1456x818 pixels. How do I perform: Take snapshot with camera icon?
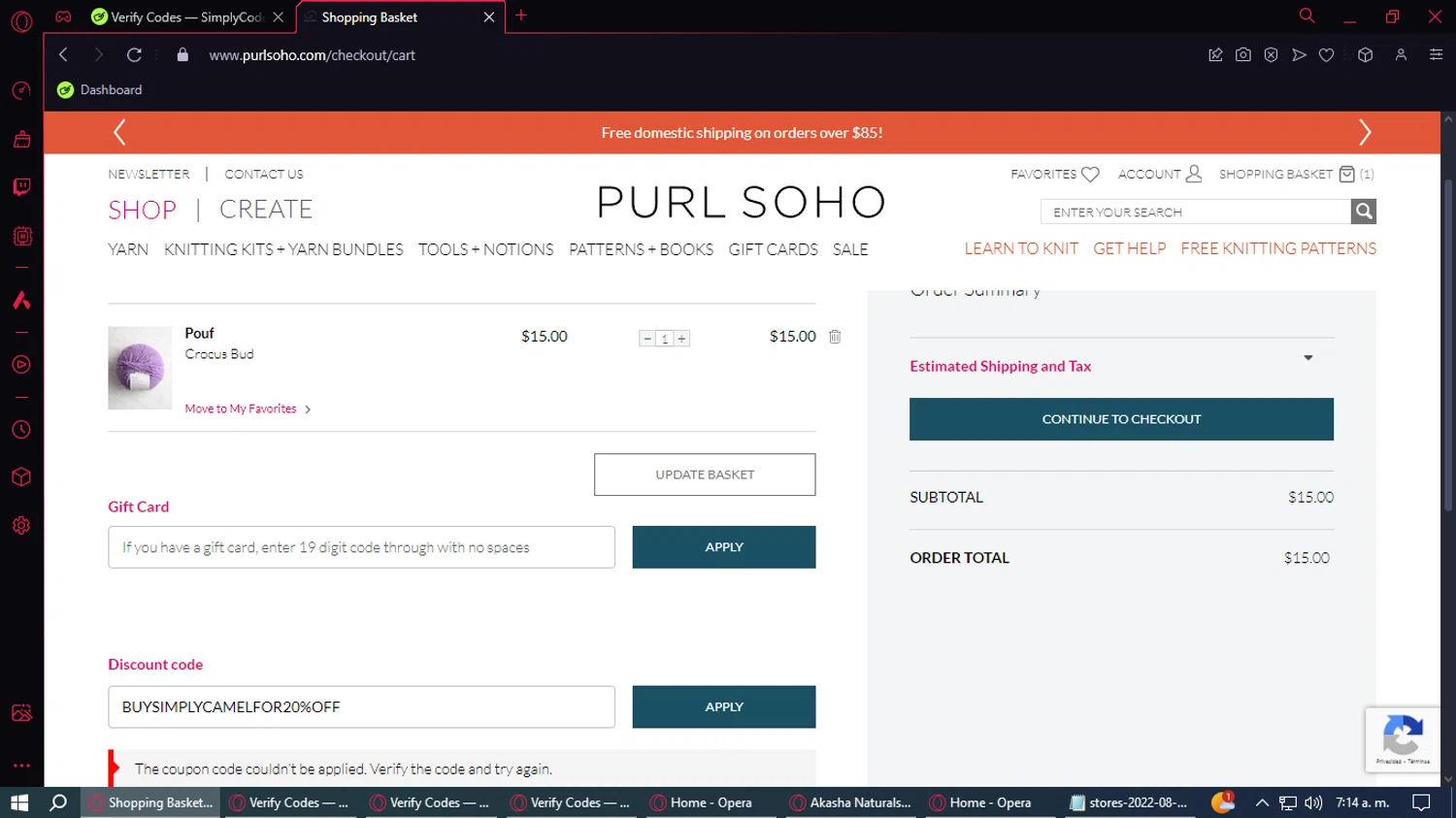(1242, 55)
